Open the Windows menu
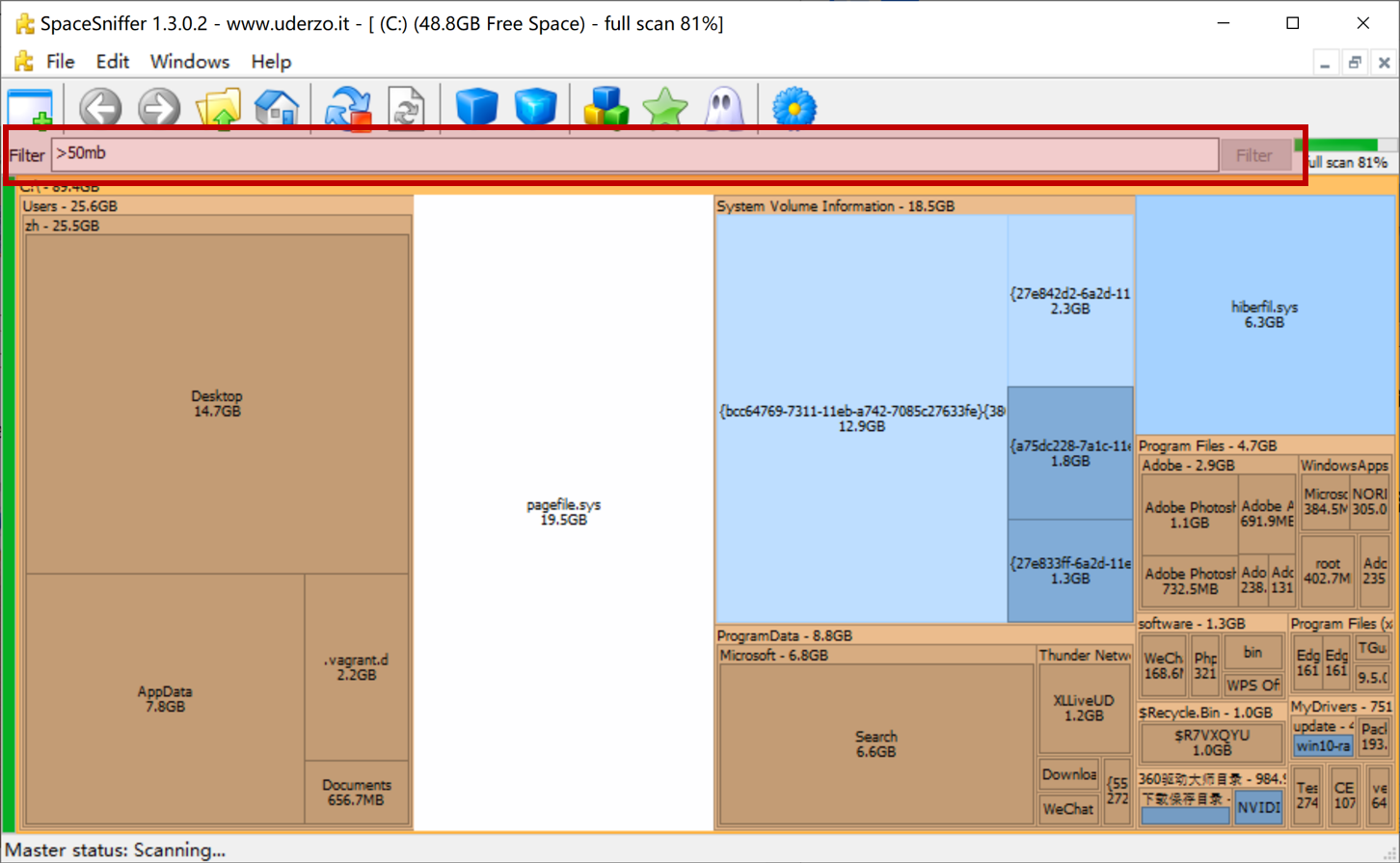Viewport: 1400px width, 863px height. coord(190,62)
